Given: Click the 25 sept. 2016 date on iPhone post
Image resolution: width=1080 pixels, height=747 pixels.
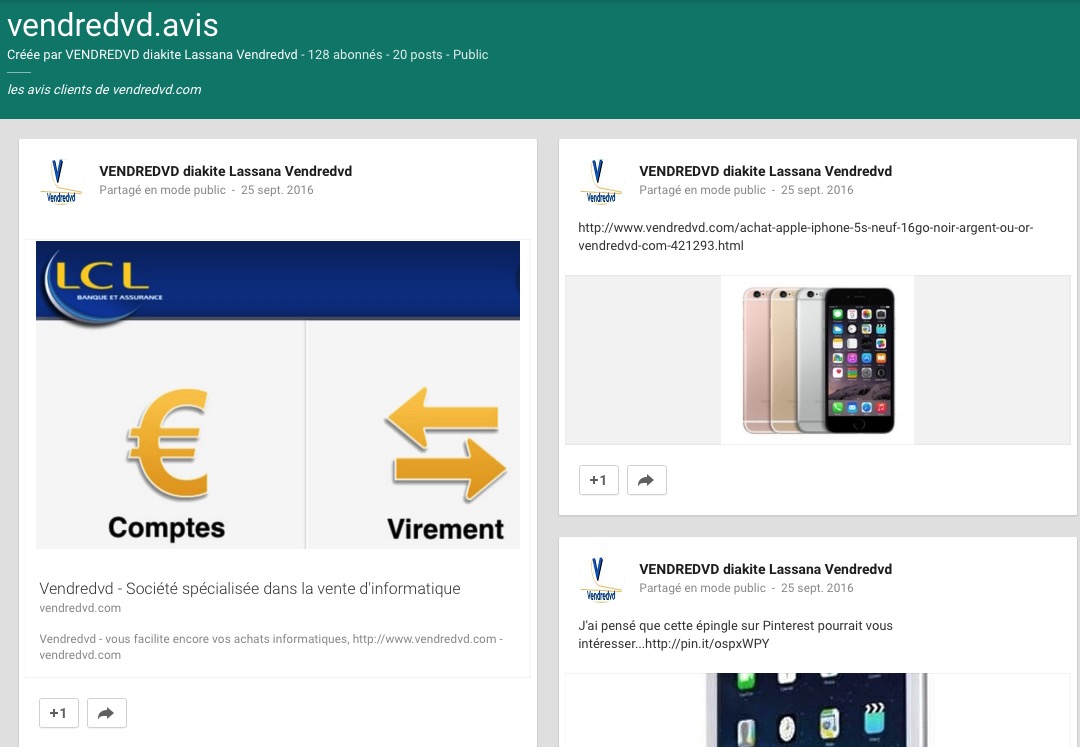Looking at the screenshot, I should (x=817, y=190).
